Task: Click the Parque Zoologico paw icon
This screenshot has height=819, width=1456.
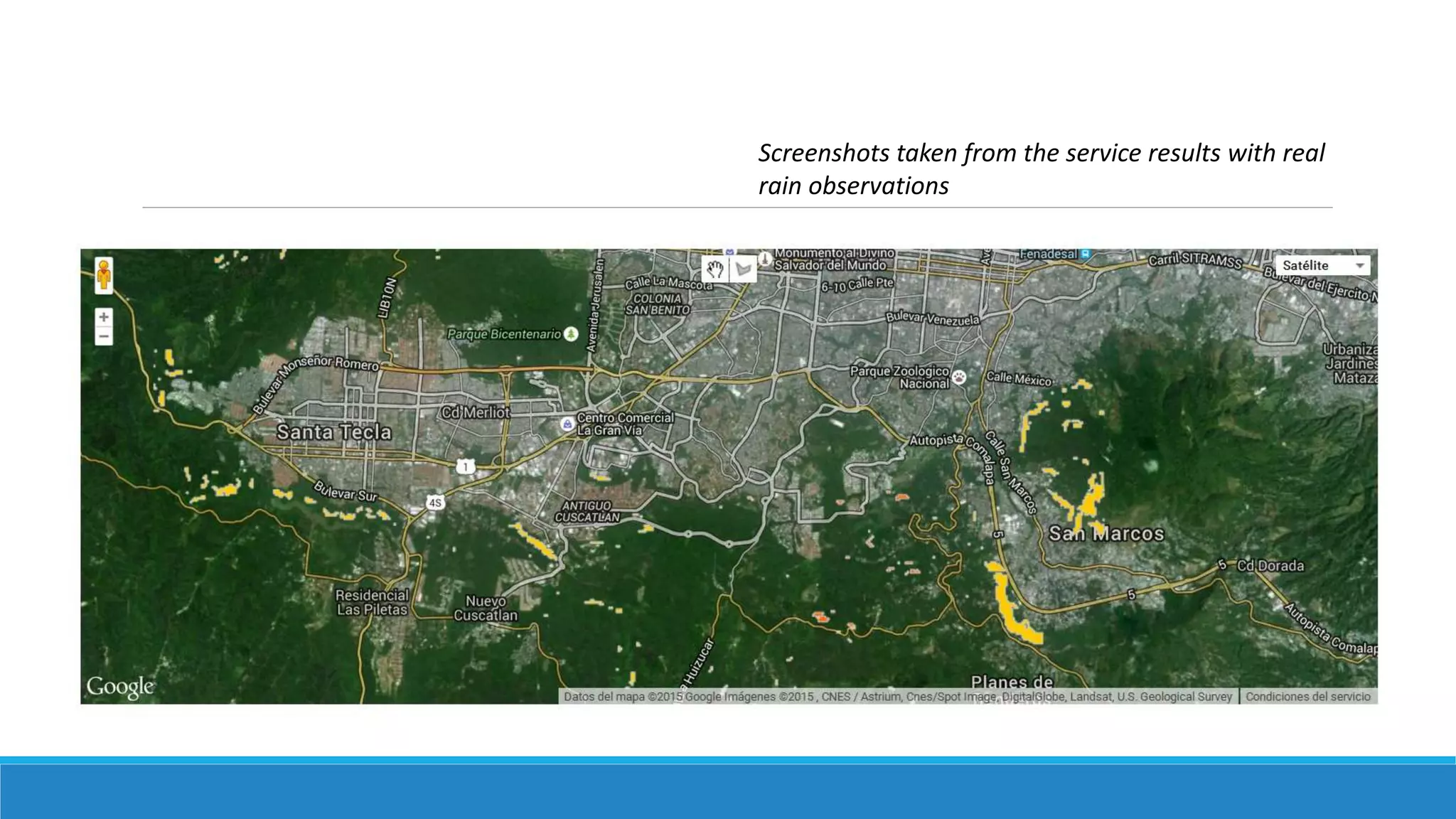Action: point(960,377)
